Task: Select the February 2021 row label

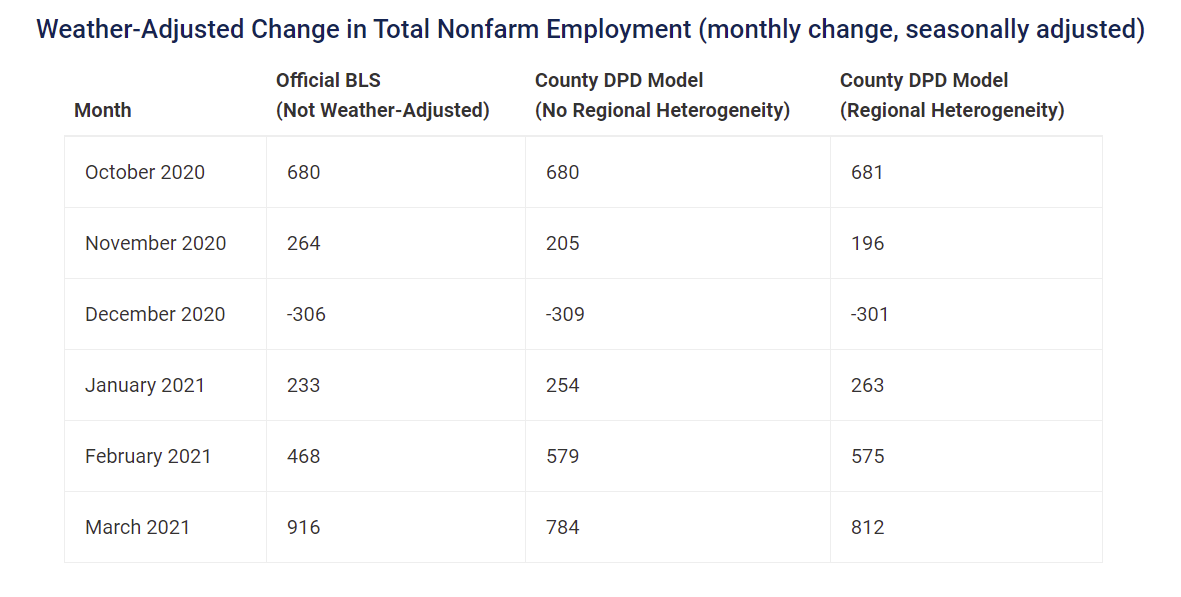Action: (148, 456)
